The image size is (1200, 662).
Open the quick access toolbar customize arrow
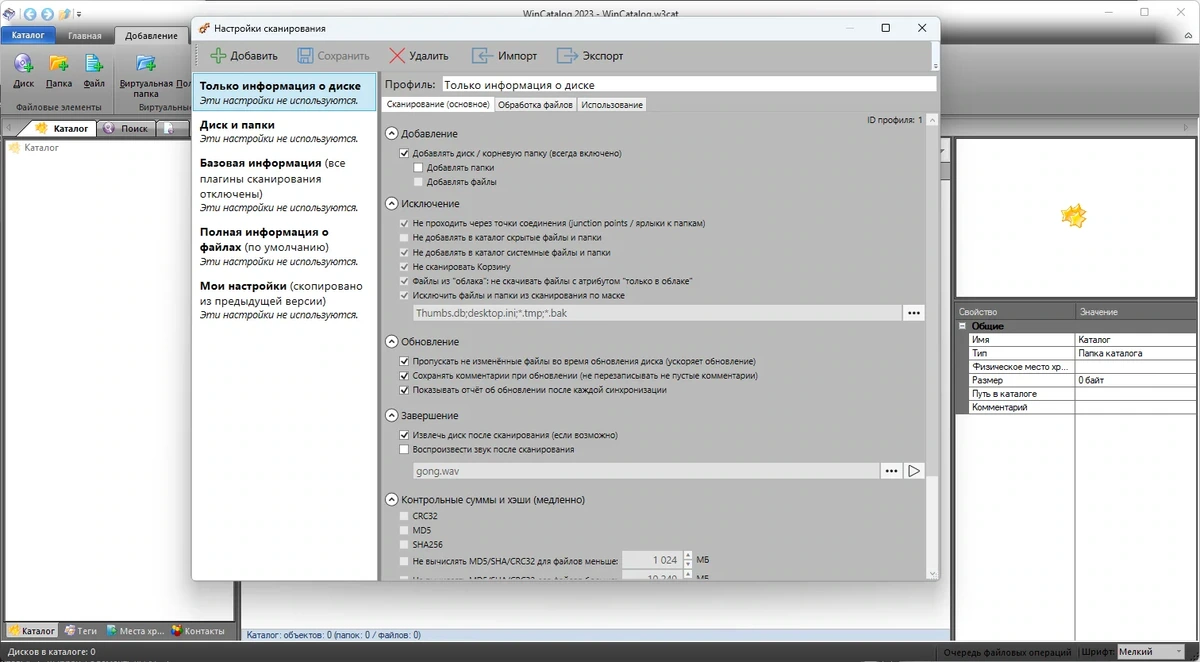[x=79, y=14]
